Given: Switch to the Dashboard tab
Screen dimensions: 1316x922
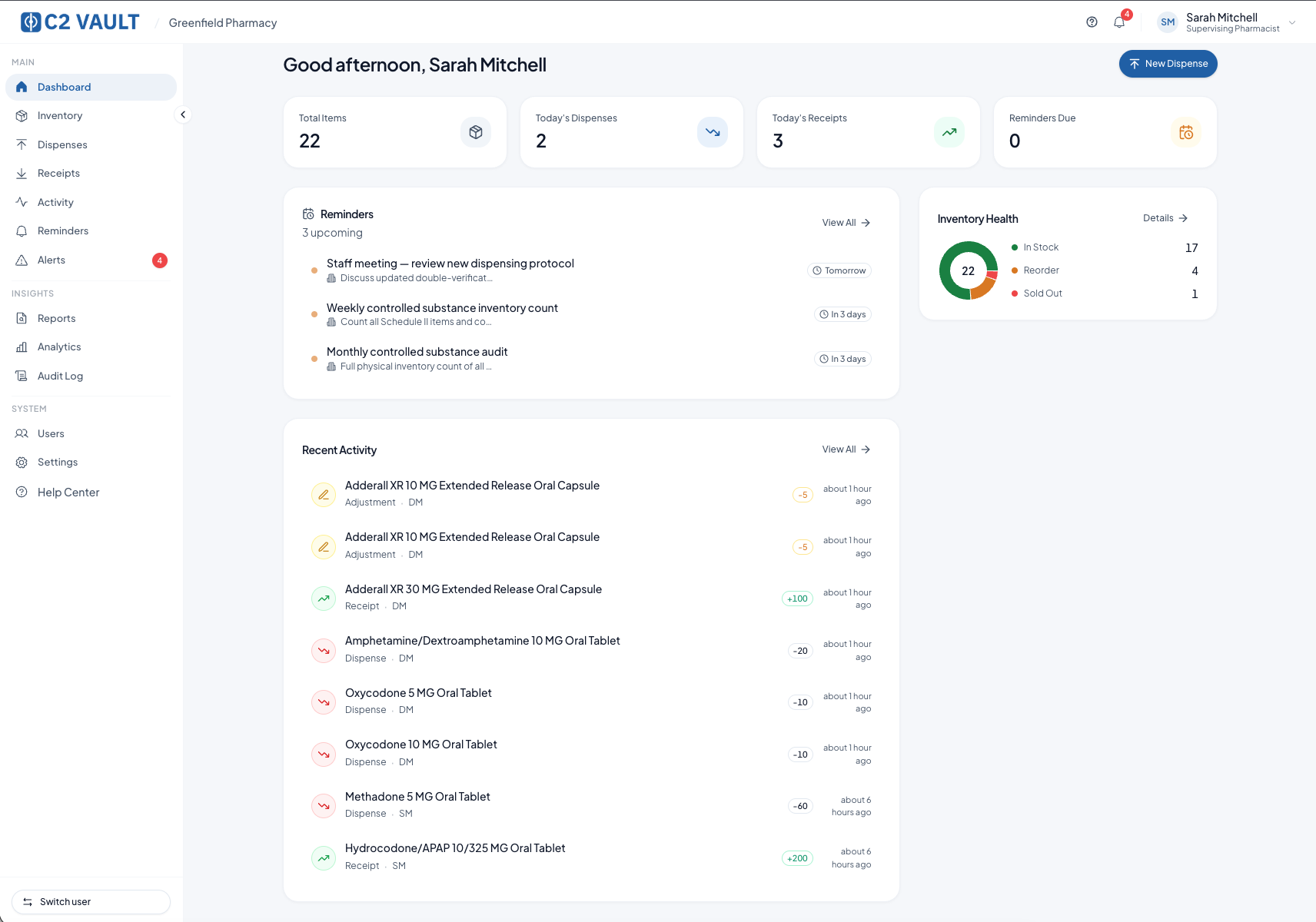Looking at the screenshot, I should click(x=64, y=87).
